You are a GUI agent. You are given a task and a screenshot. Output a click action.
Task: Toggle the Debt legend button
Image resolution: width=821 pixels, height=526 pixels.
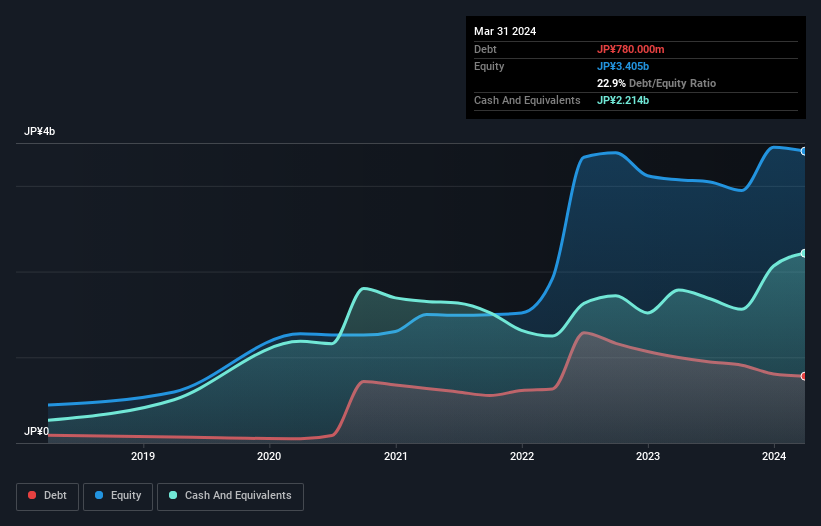click(48, 496)
